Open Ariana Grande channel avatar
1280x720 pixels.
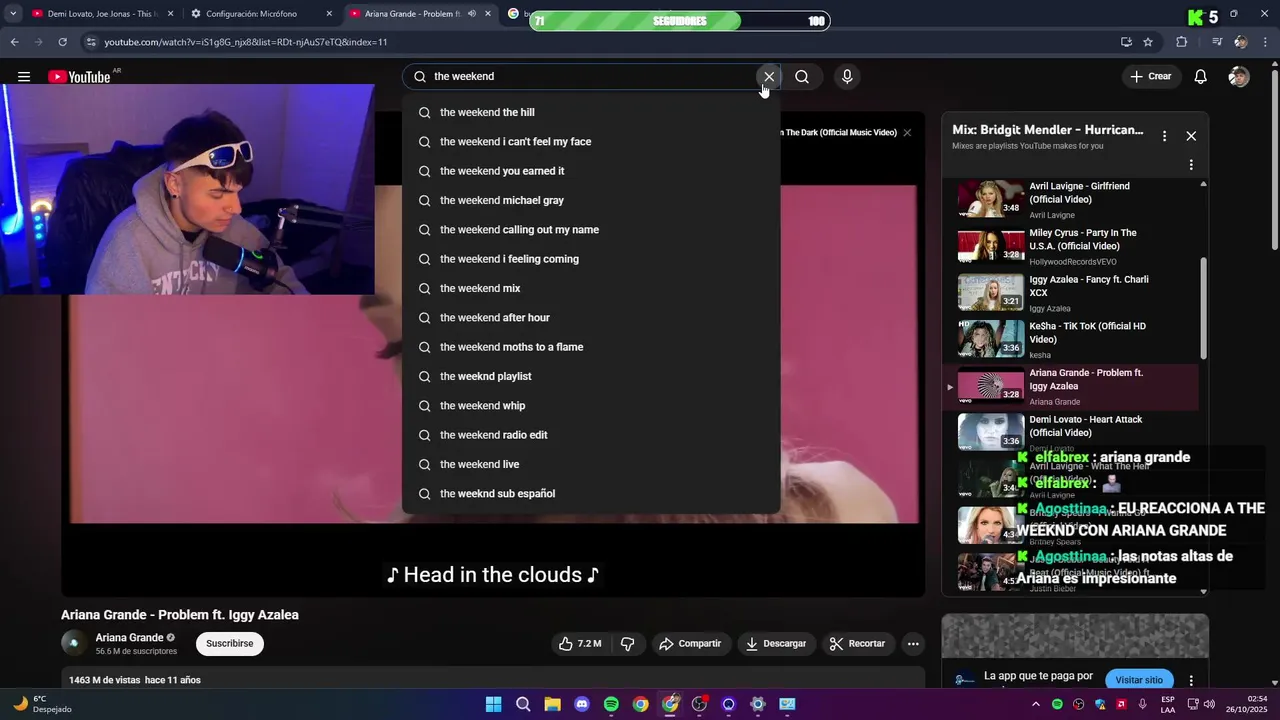coord(73,644)
